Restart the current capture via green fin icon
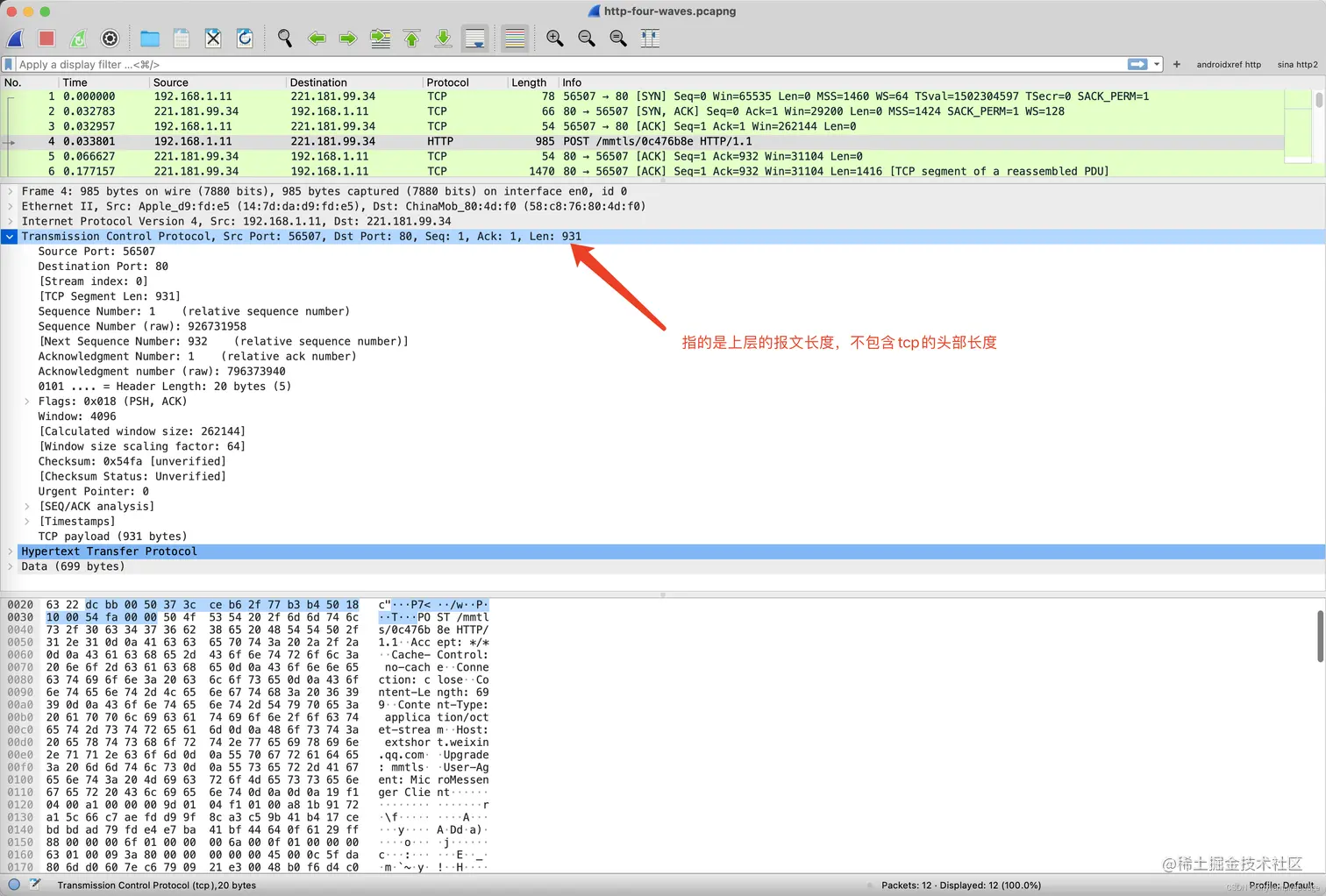1326x896 pixels. coord(78,39)
